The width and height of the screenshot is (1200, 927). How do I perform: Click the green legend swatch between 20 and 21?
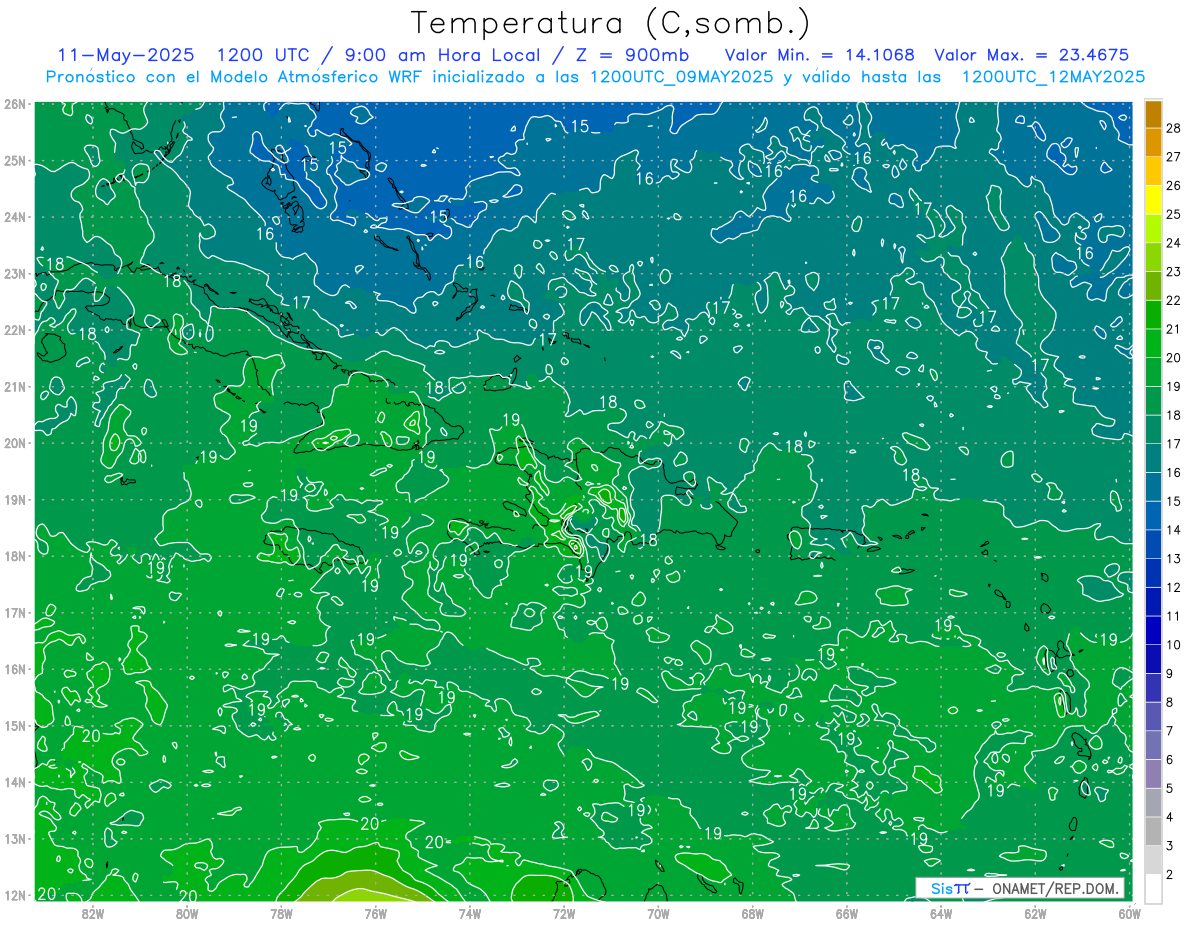pyautogui.click(x=1153, y=343)
